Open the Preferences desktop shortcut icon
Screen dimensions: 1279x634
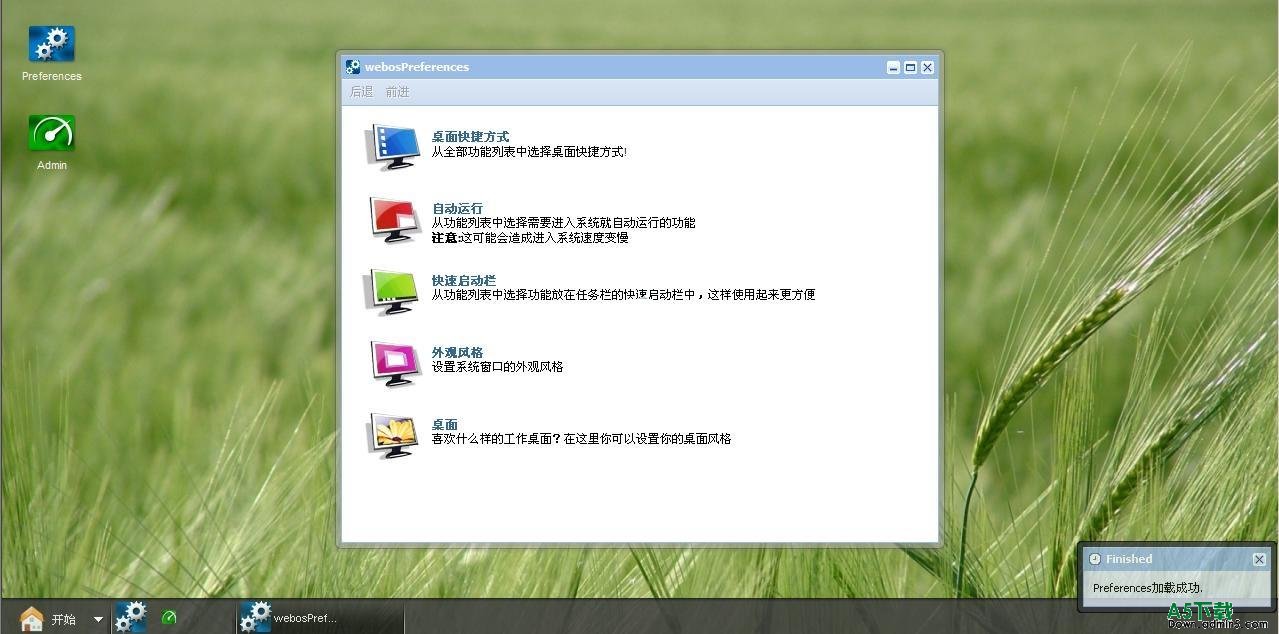52,43
